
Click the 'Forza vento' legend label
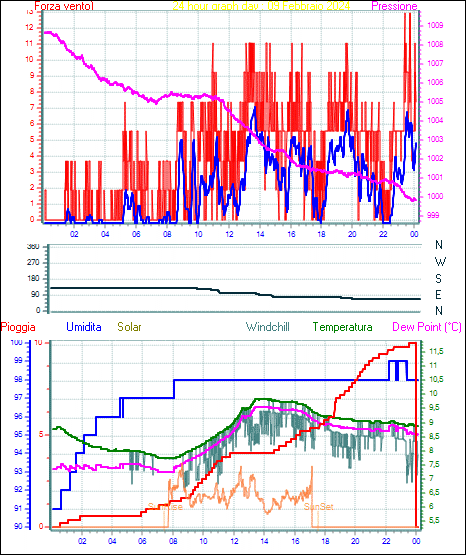pyautogui.click(x=64, y=6)
